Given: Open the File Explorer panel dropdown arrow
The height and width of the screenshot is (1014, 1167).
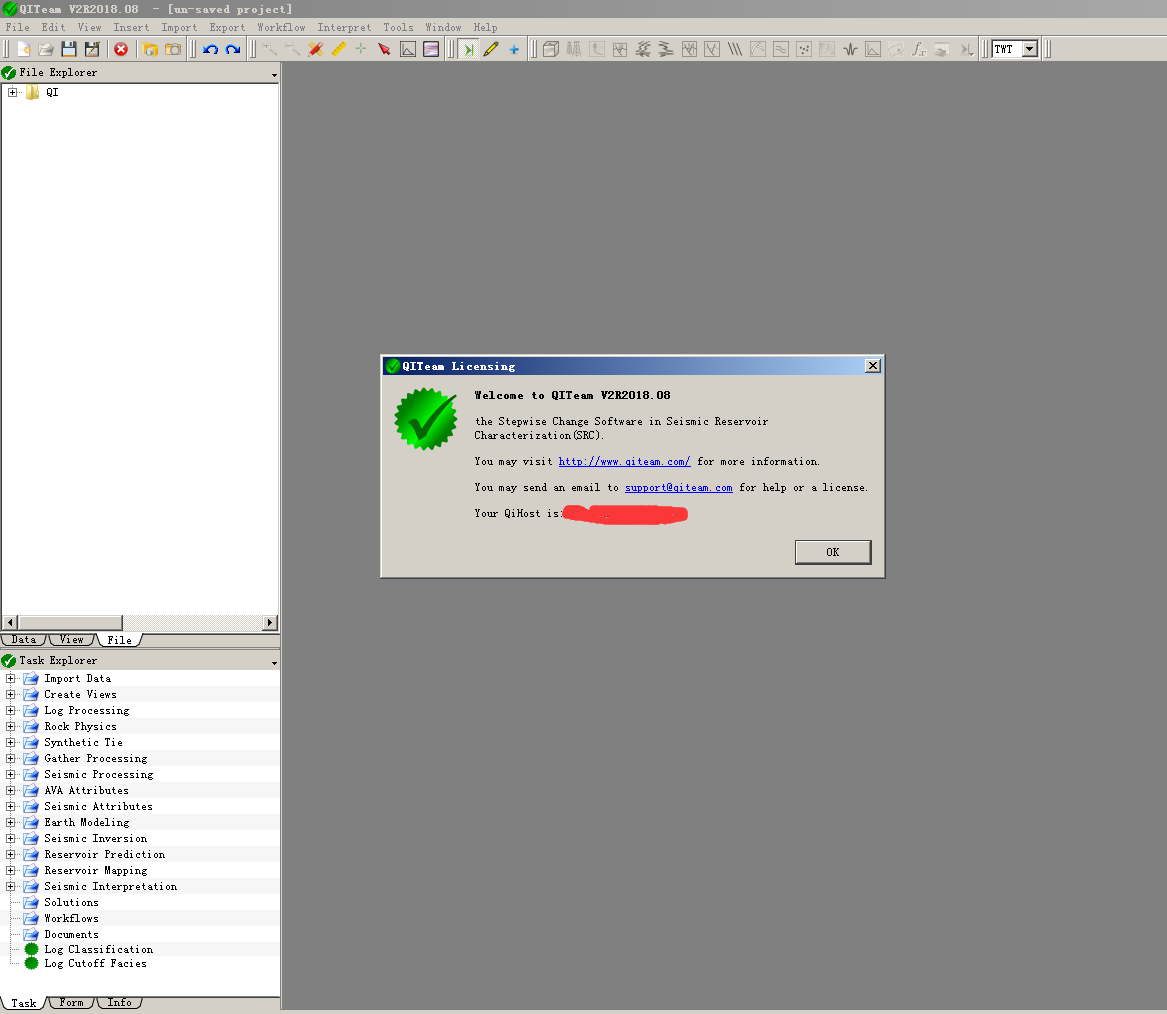Looking at the screenshot, I should click(x=274, y=74).
